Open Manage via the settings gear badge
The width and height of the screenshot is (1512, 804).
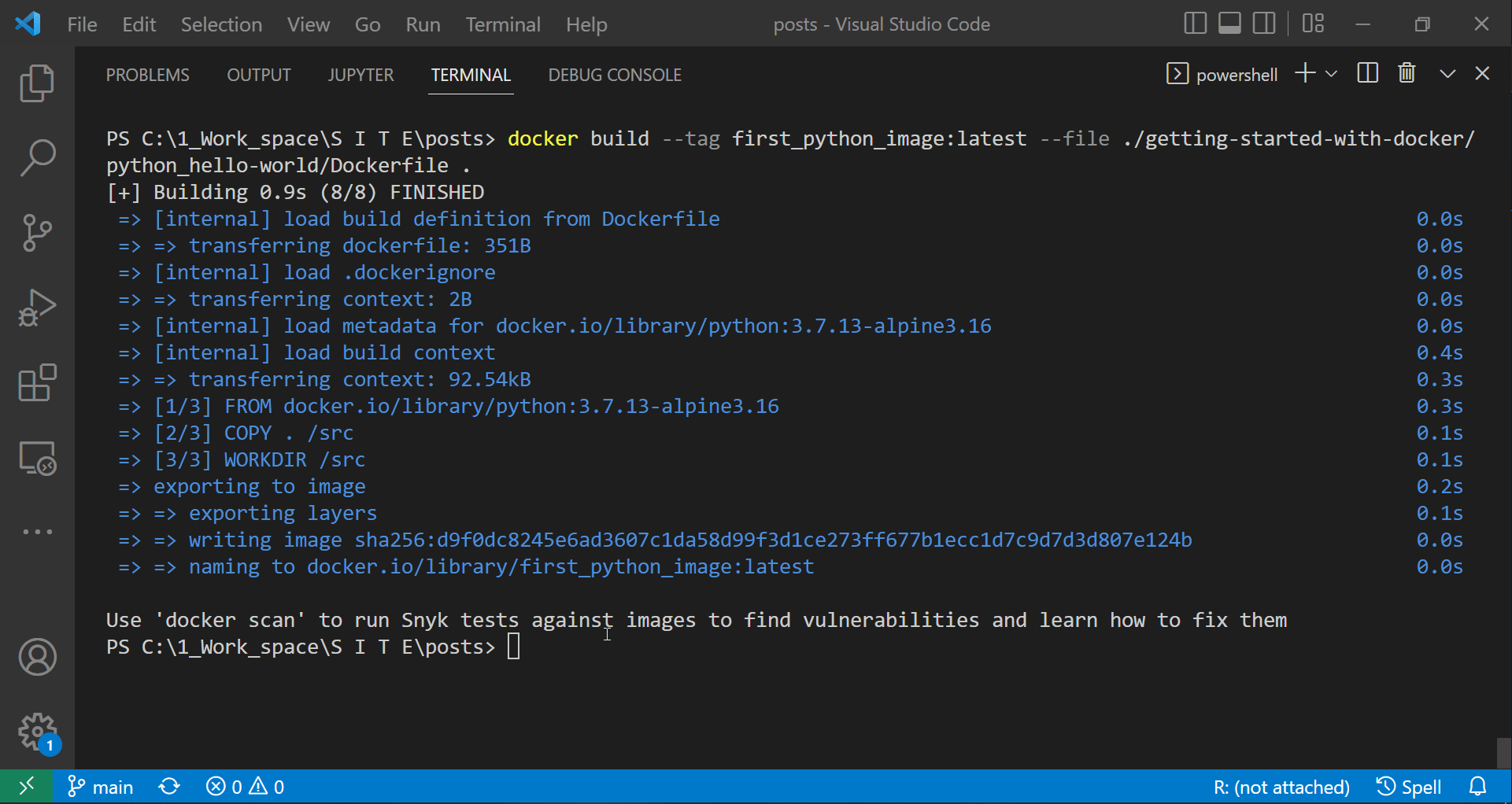pyautogui.click(x=37, y=732)
